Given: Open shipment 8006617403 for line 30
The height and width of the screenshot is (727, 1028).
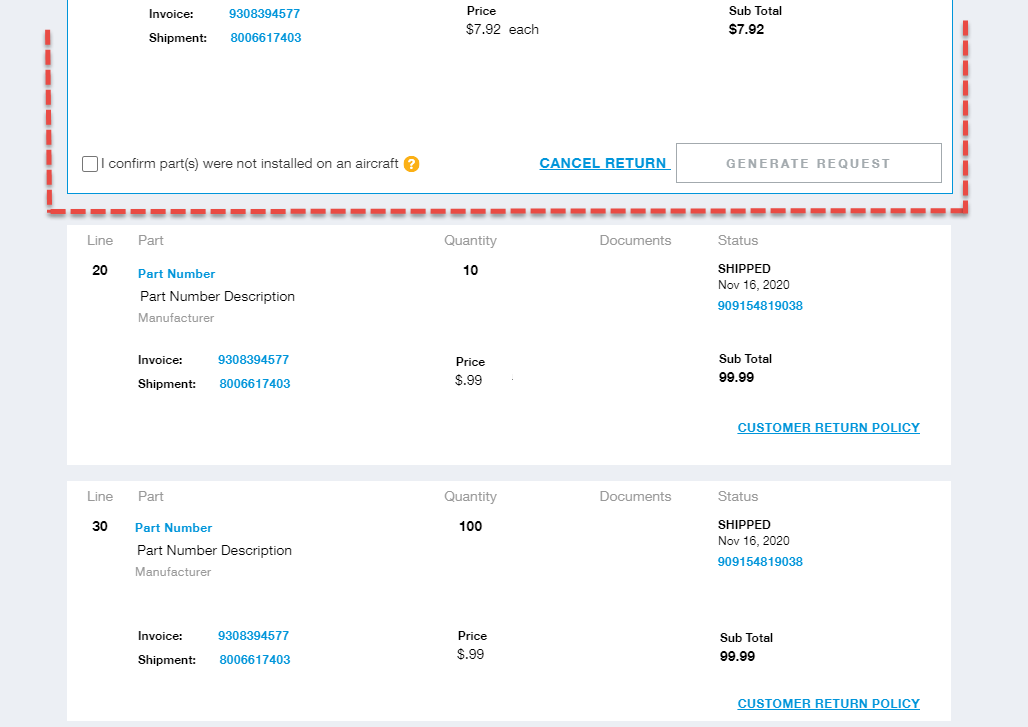Looking at the screenshot, I should coord(255,660).
